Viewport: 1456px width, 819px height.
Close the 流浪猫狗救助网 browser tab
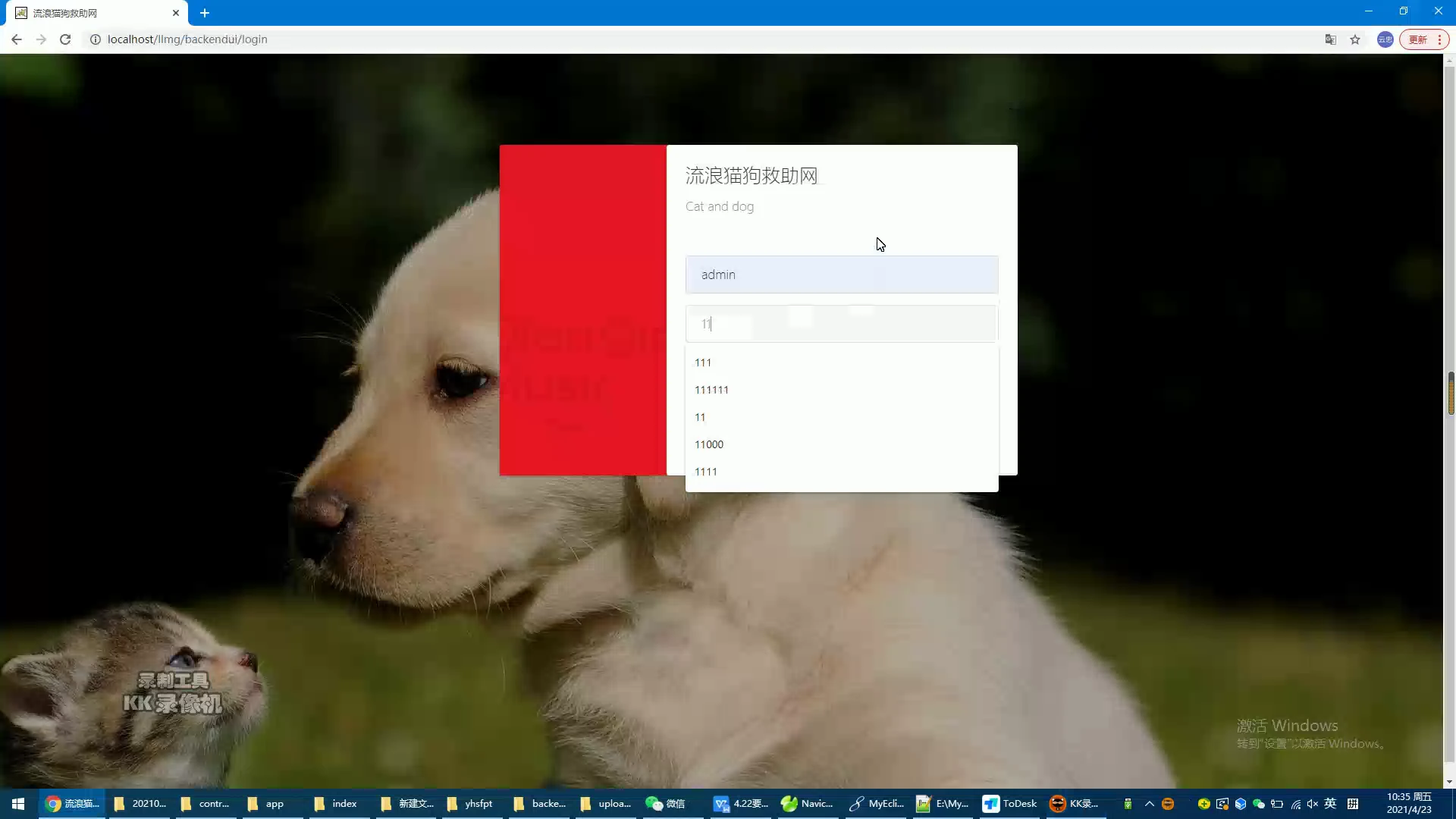[x=175, y=13]
